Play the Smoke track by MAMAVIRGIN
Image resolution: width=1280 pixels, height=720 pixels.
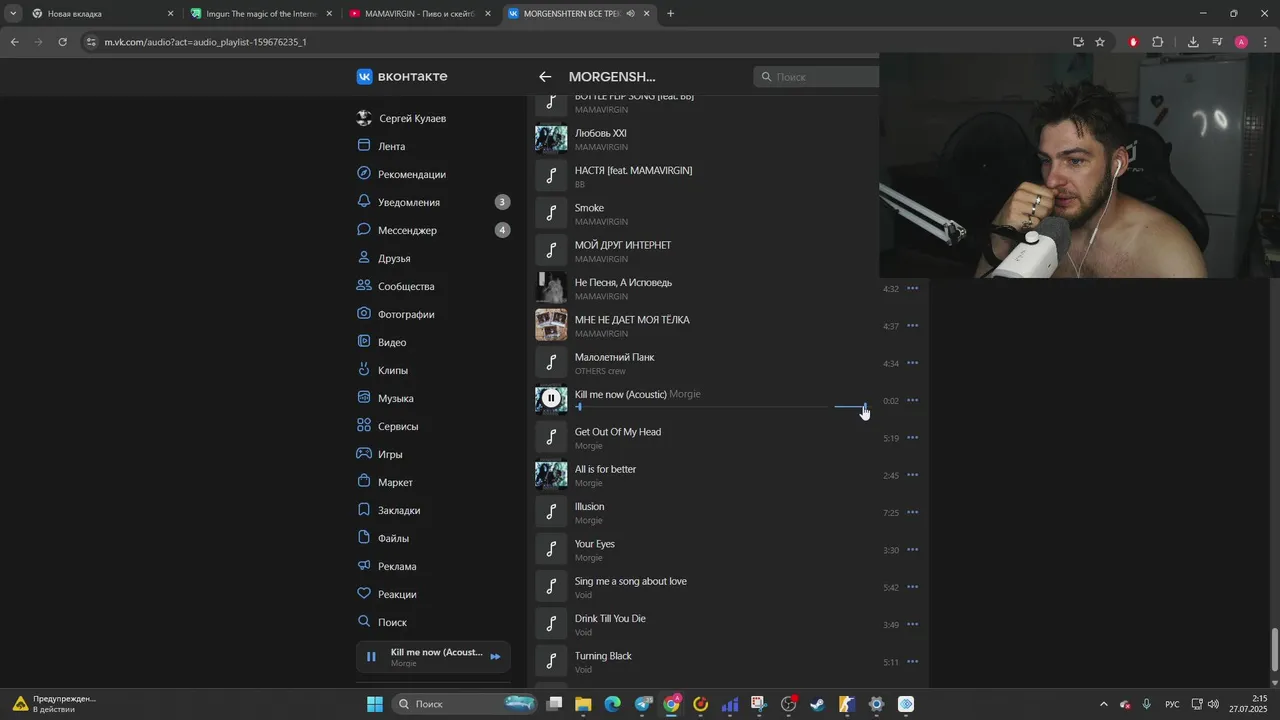pyautogui.click(x=551, y=213)
